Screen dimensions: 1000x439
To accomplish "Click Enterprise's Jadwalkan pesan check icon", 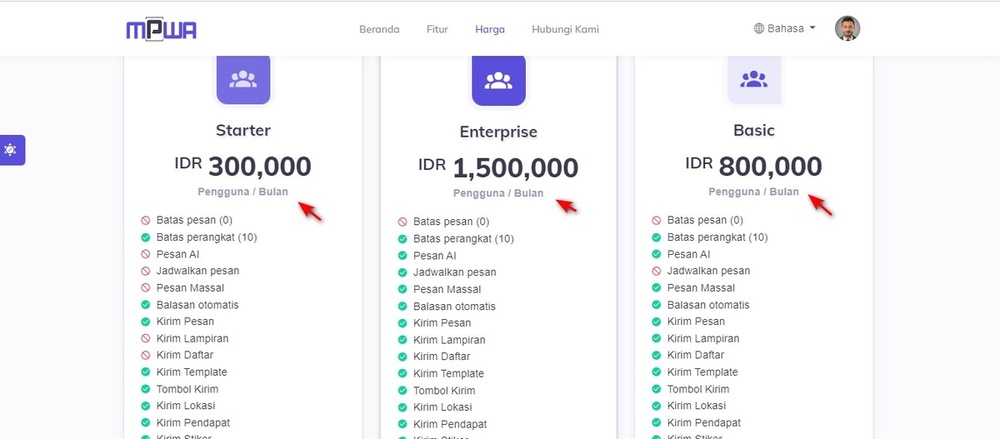I will pyautogui.click(x=402, y=272).
